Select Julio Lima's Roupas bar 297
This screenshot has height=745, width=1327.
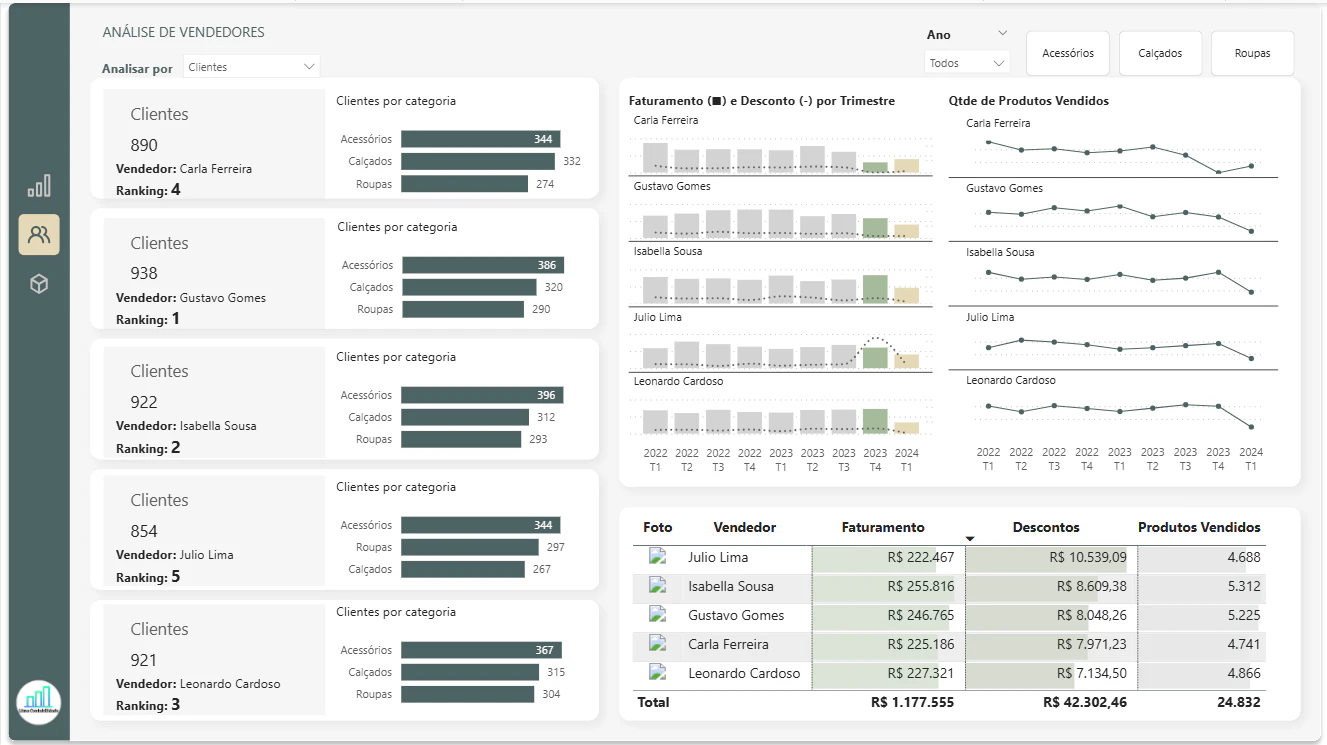[x=470, y=547]
